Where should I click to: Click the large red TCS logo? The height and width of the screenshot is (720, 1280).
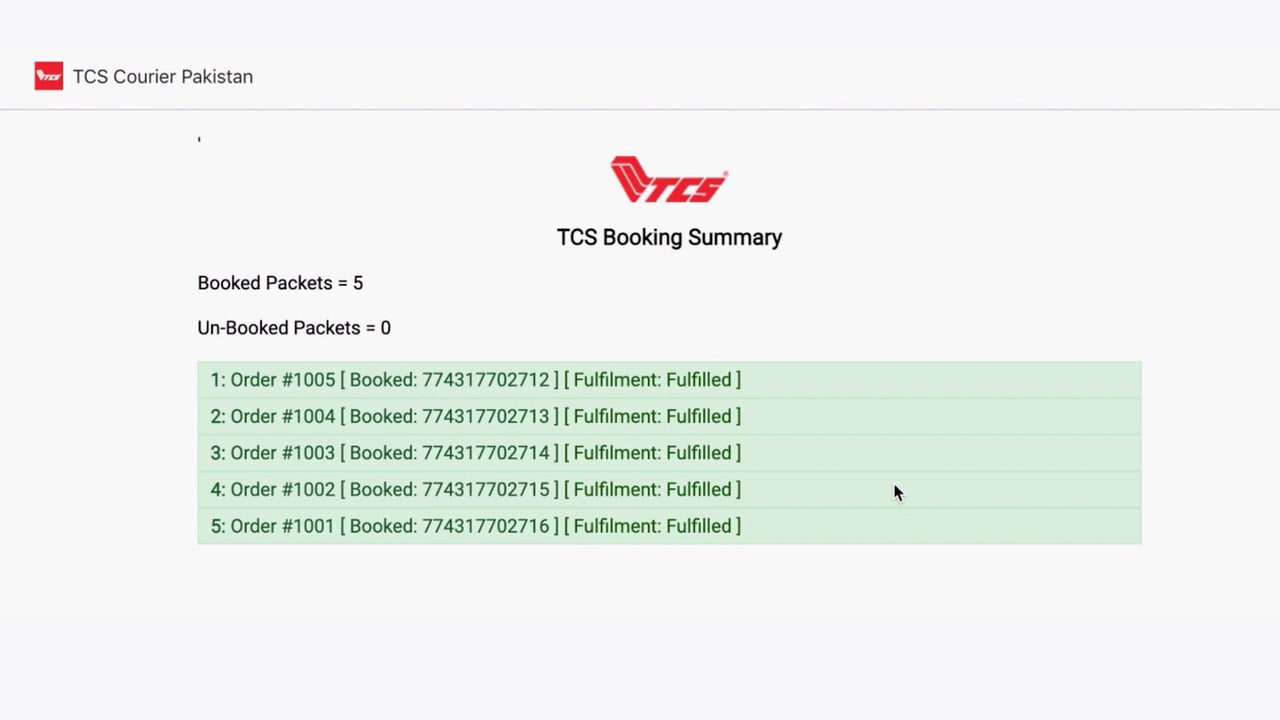pos(669,180)
